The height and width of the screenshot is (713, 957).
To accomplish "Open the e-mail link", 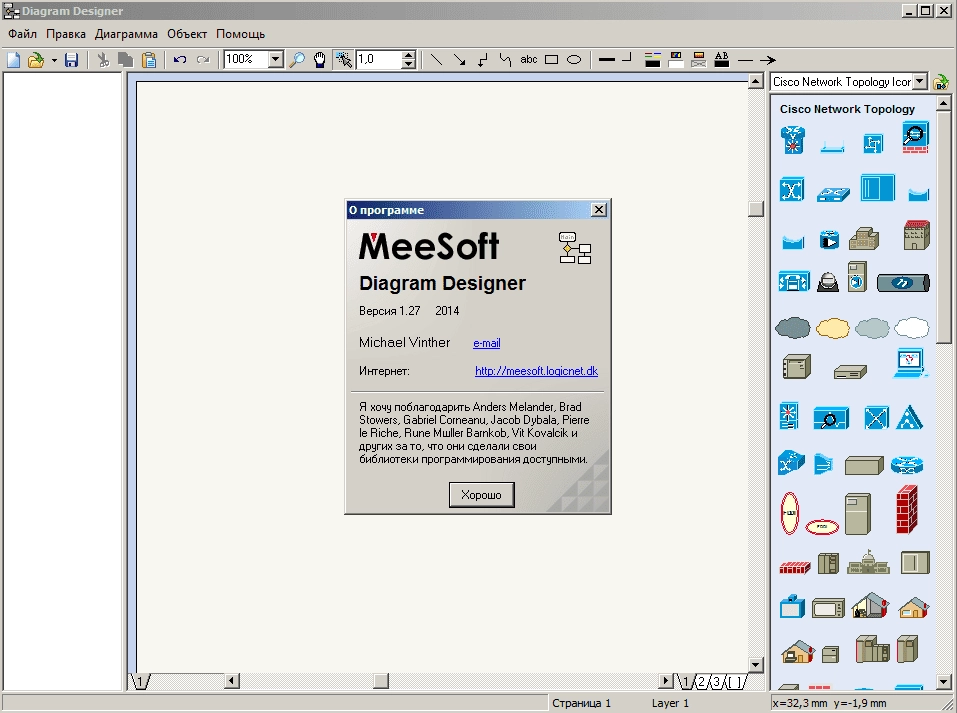I will 486,343.
